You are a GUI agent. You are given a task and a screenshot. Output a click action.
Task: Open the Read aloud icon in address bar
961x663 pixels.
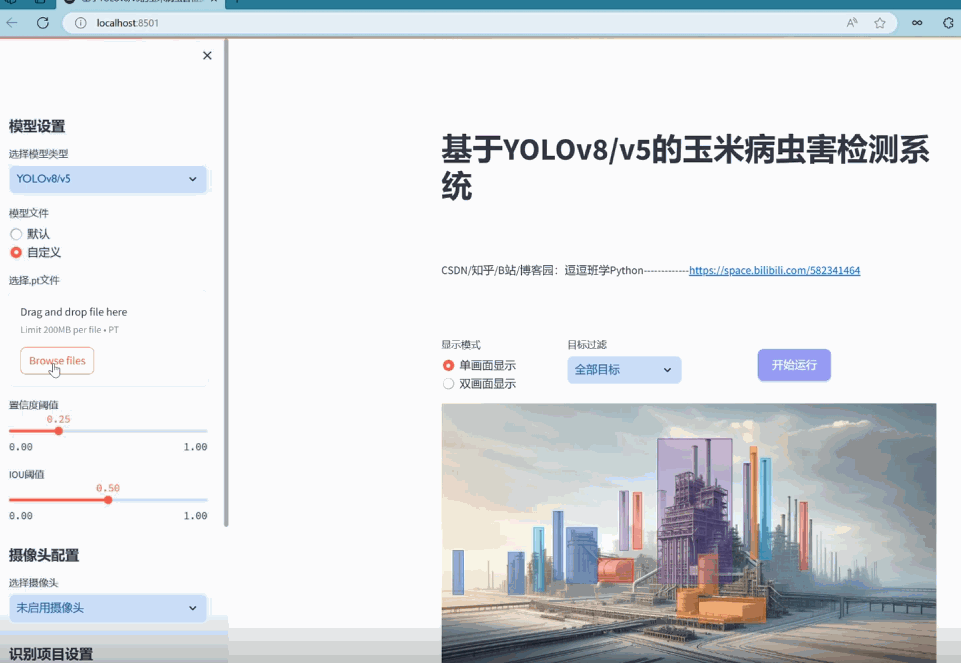[x=853, y=22]
